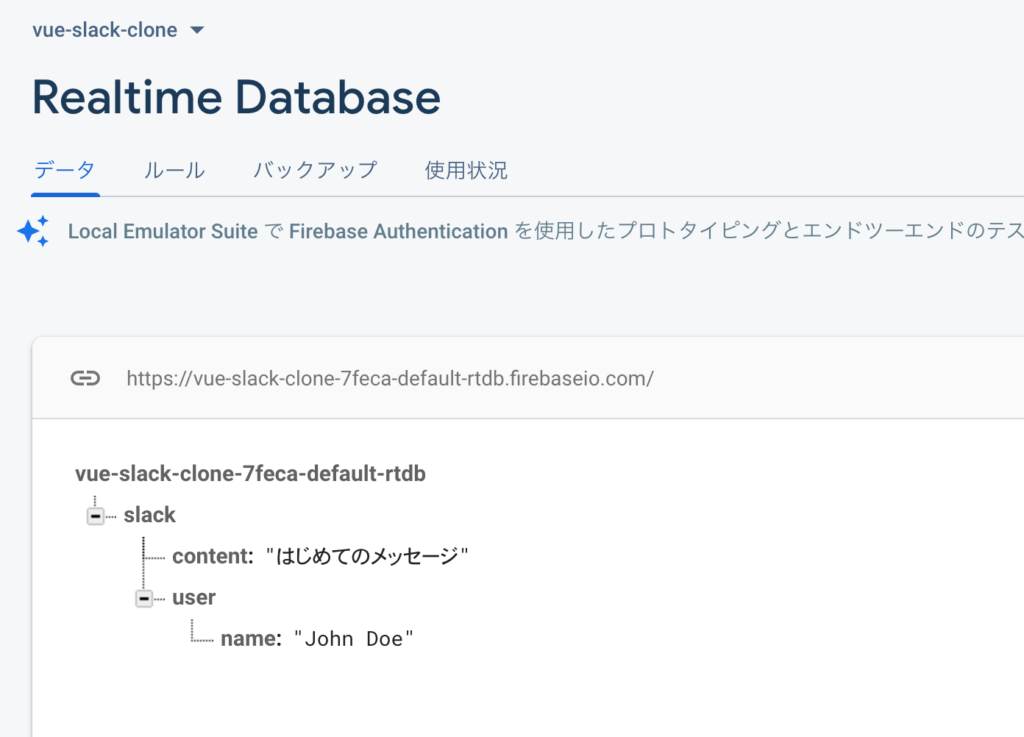Switch to the データ tab
Viewport: 1024px width, 737px height.
64,170
